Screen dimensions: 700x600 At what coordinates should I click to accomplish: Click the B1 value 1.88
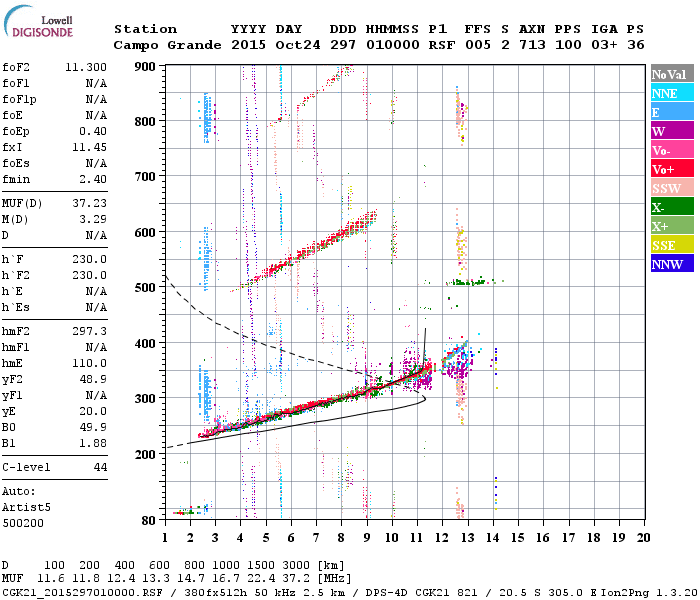pyautogui.click(x=93, y=443)
